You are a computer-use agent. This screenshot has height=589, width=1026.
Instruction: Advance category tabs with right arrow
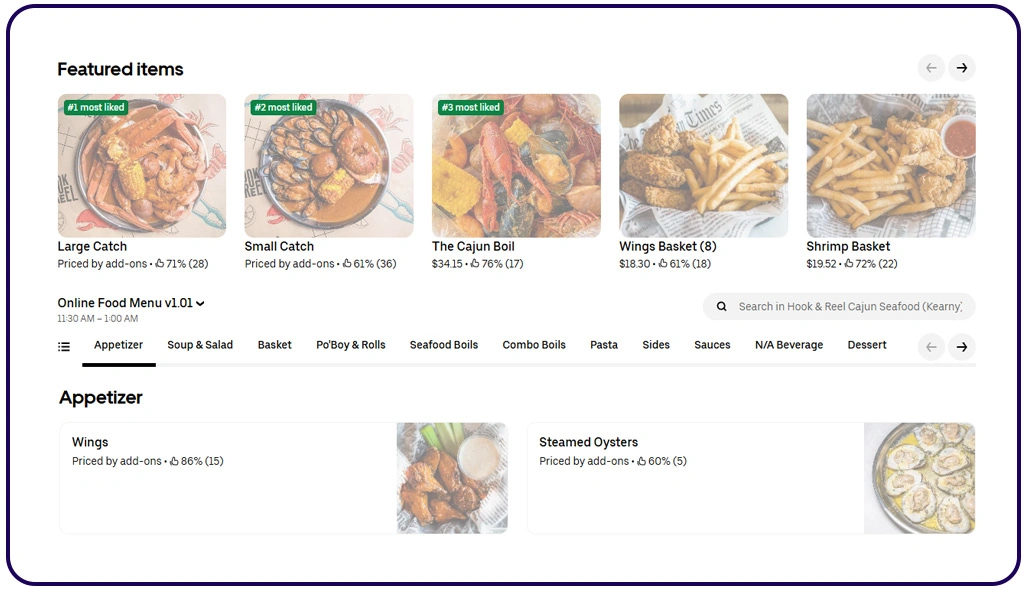(x=961, y=347)
